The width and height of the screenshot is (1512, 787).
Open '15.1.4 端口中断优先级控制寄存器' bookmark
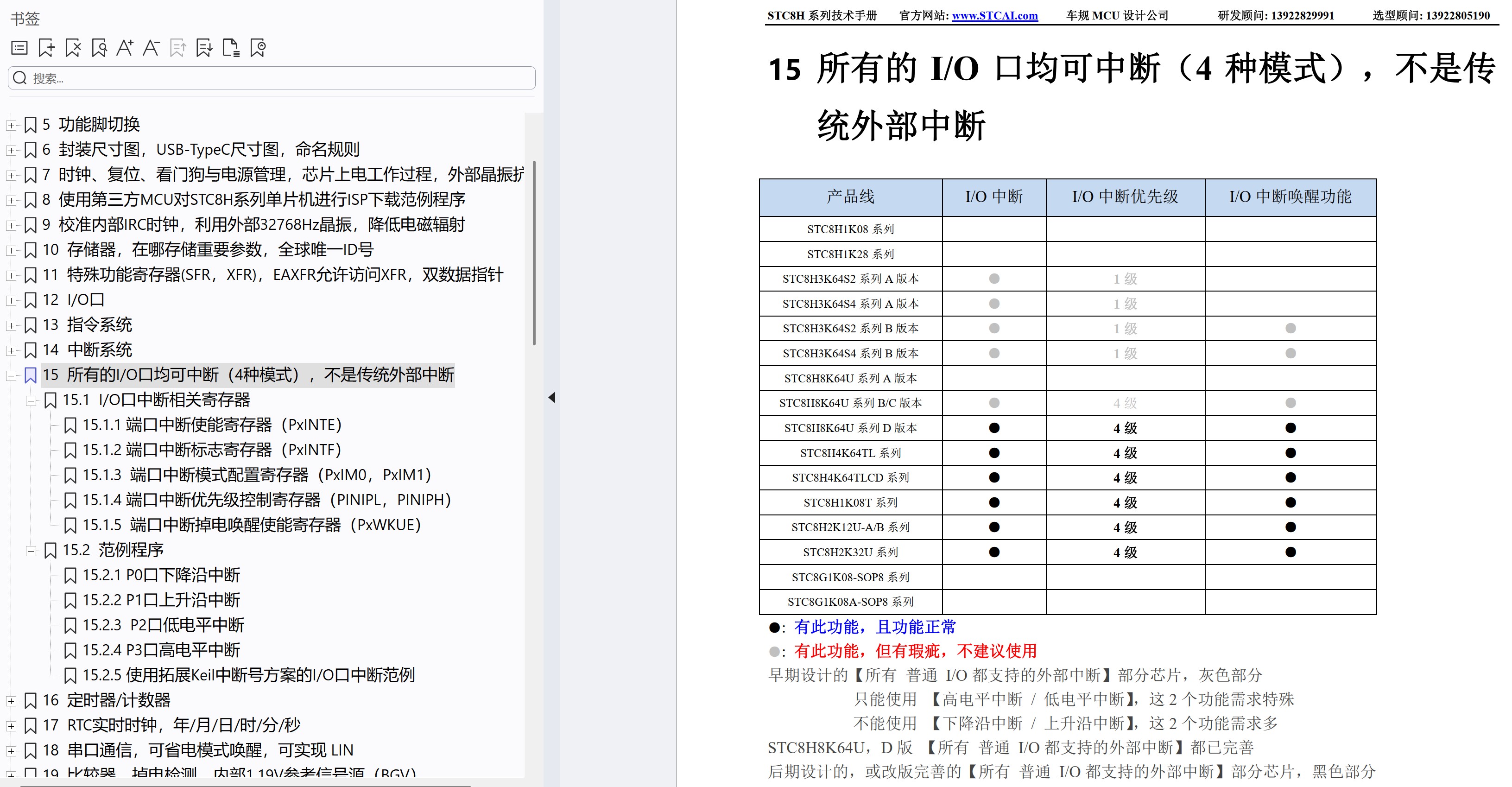[x=267, y=500]
